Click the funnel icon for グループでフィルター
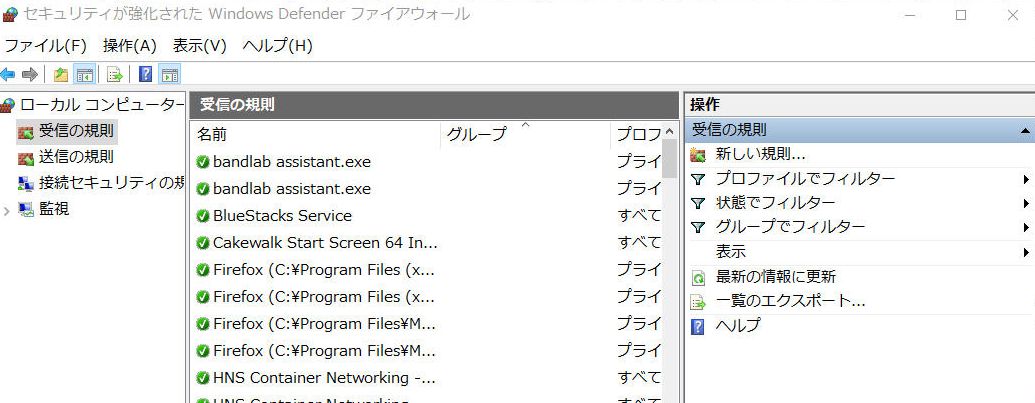 [x=698, y=228]
